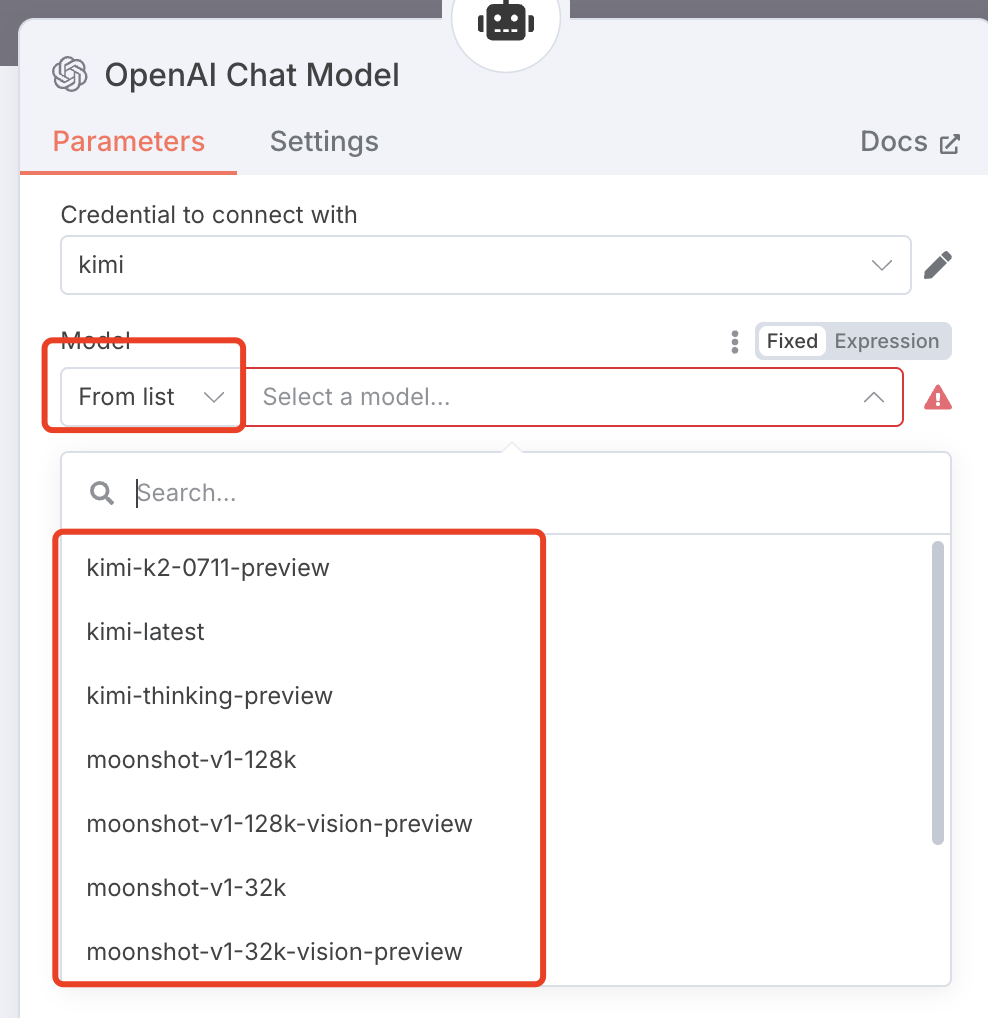This screenshot has height=1018, width=988.
Task: Toggle Model field to Fixed mode
Action: click(792, 341)
